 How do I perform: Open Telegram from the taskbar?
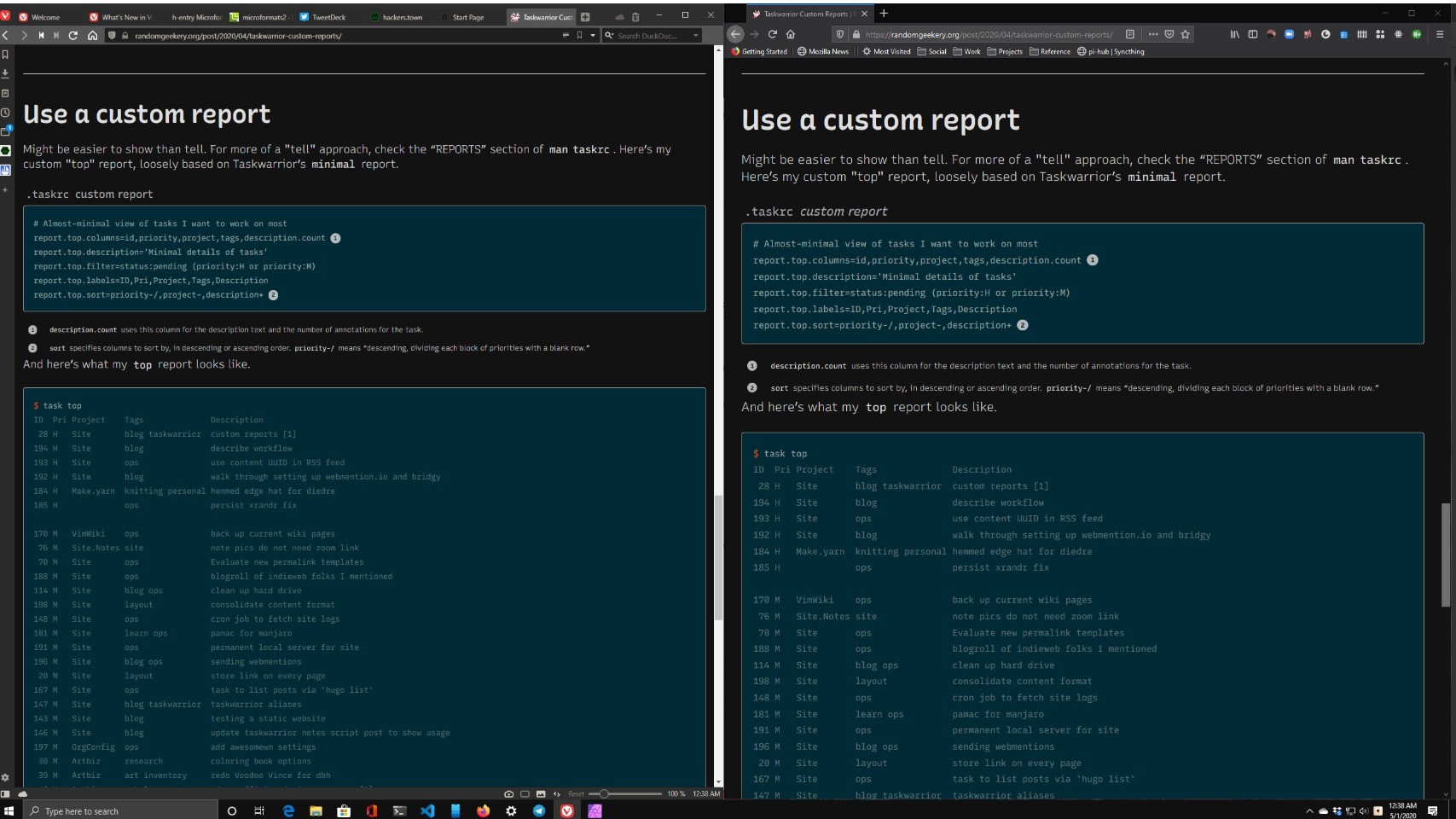[x=539, y=810]
